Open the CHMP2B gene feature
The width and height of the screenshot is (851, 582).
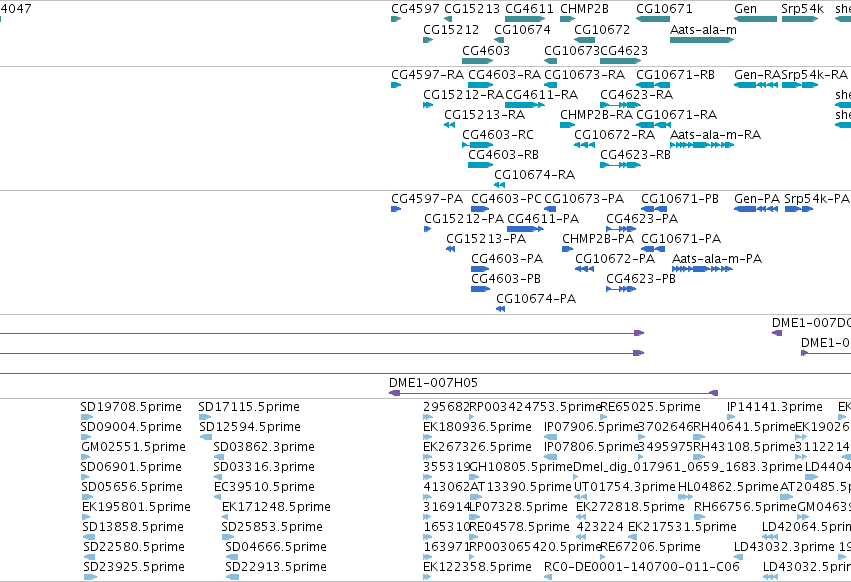point(567,19)
